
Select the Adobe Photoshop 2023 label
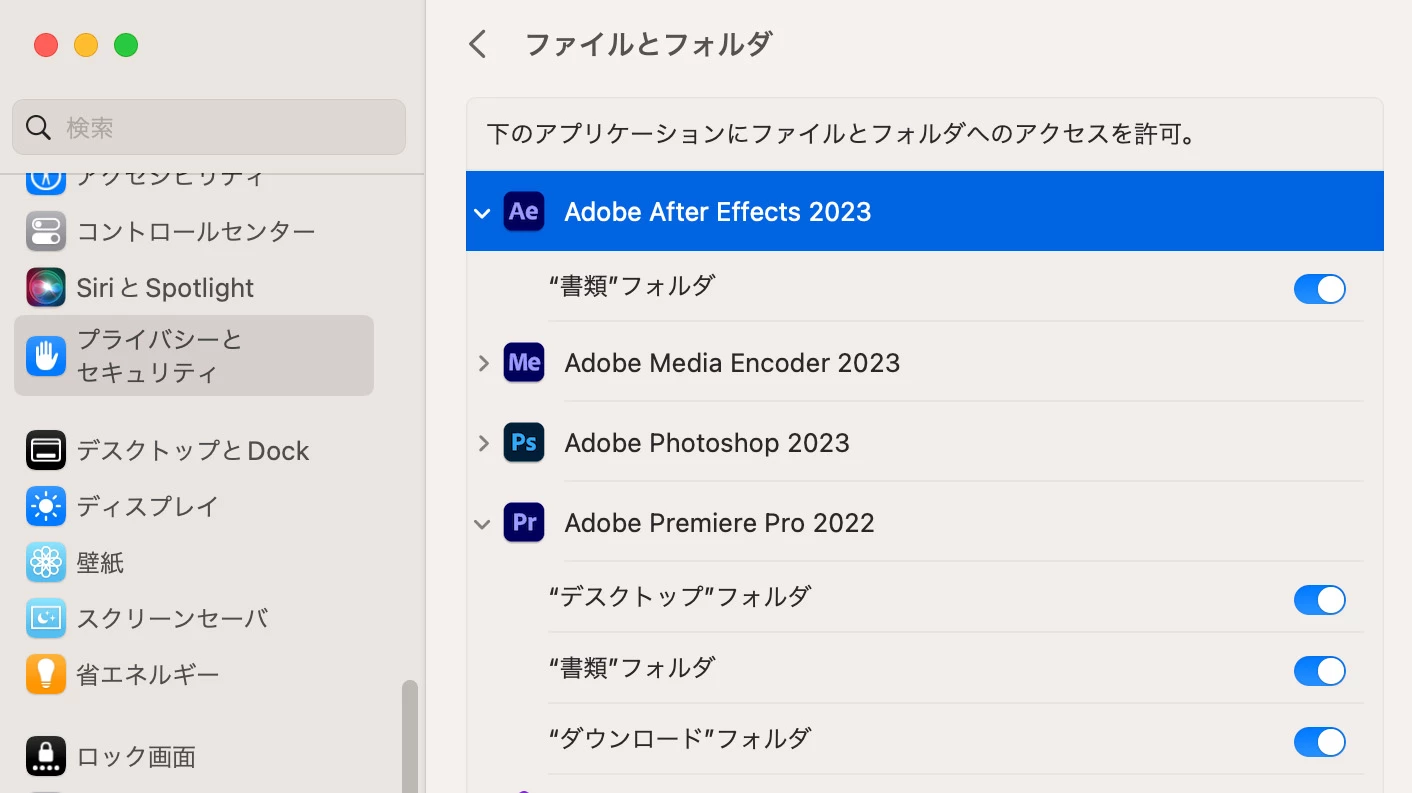tap(707, 443)
